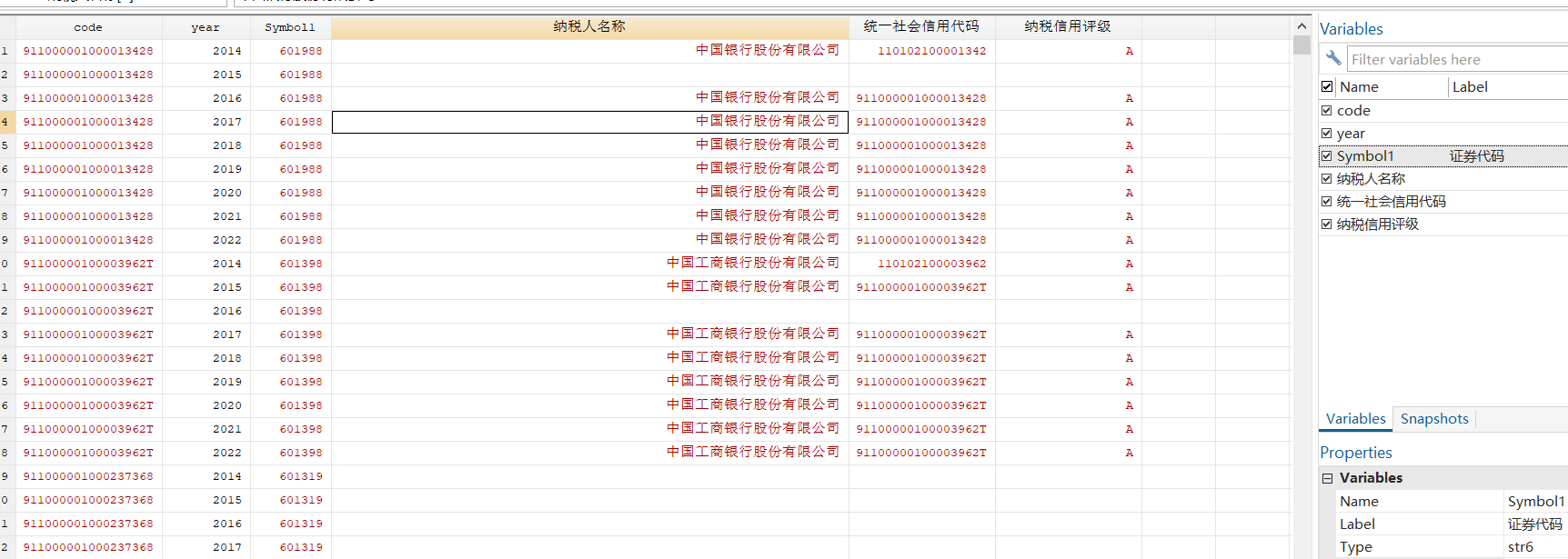The height and width of the screenshot is (559, 1568).
Task: Uncheck the year variable checkbox
Action: click(x=1327, y=134)
